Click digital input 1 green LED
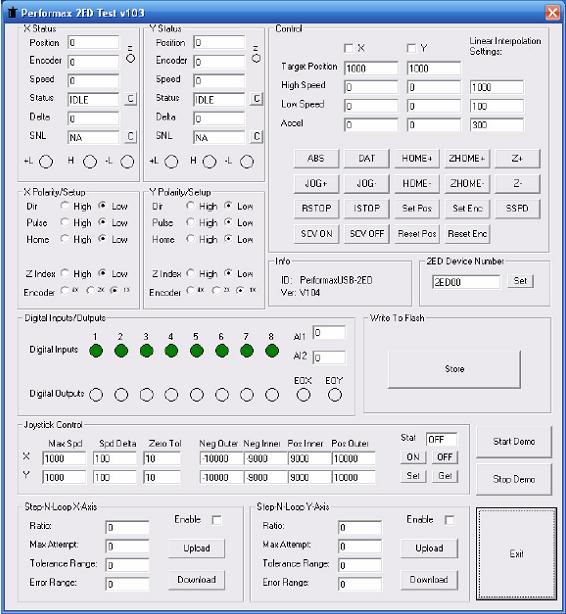566x614 pixels. [x=96, y=351]
